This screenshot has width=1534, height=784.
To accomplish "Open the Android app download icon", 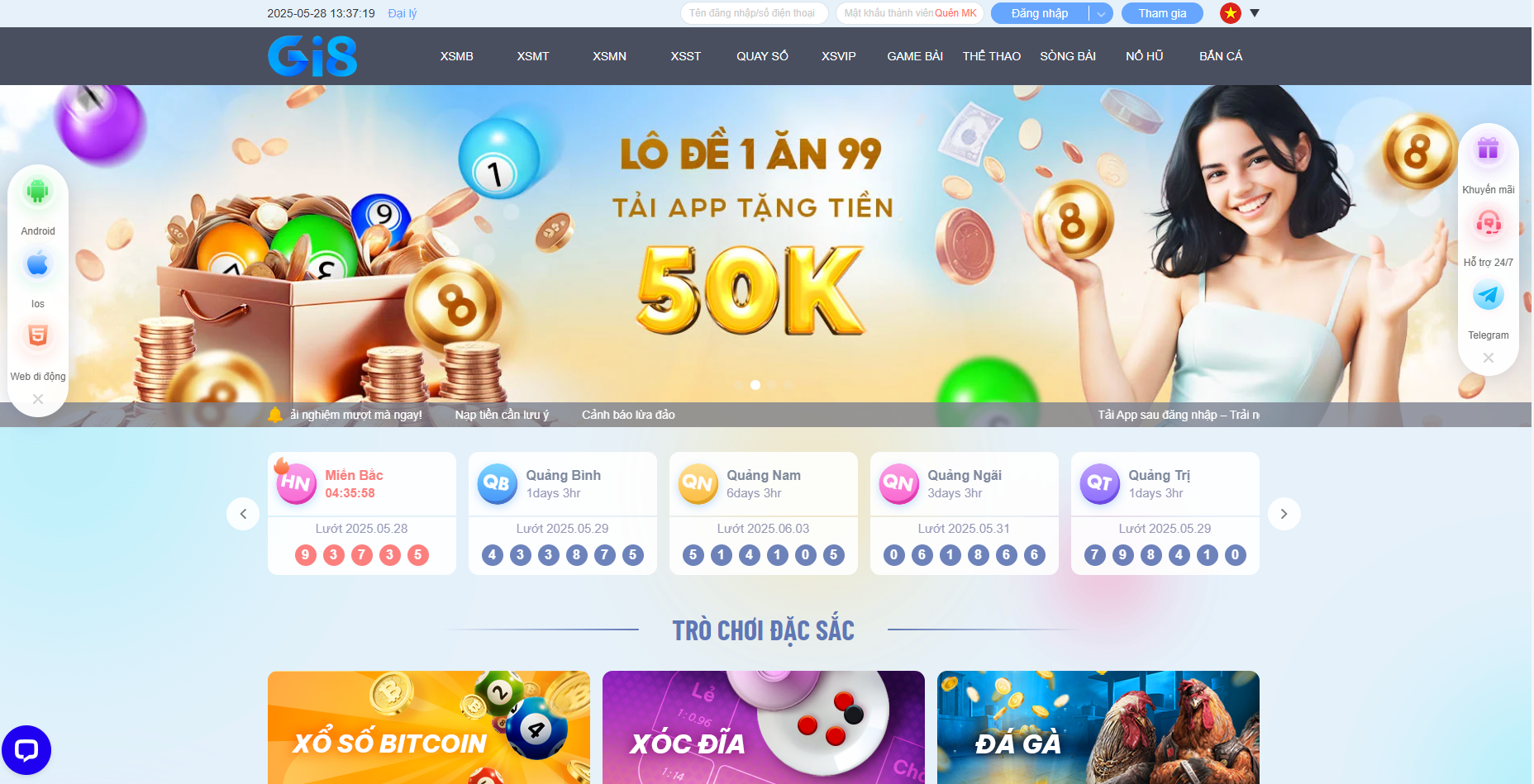I will click(x=38, y=192).
